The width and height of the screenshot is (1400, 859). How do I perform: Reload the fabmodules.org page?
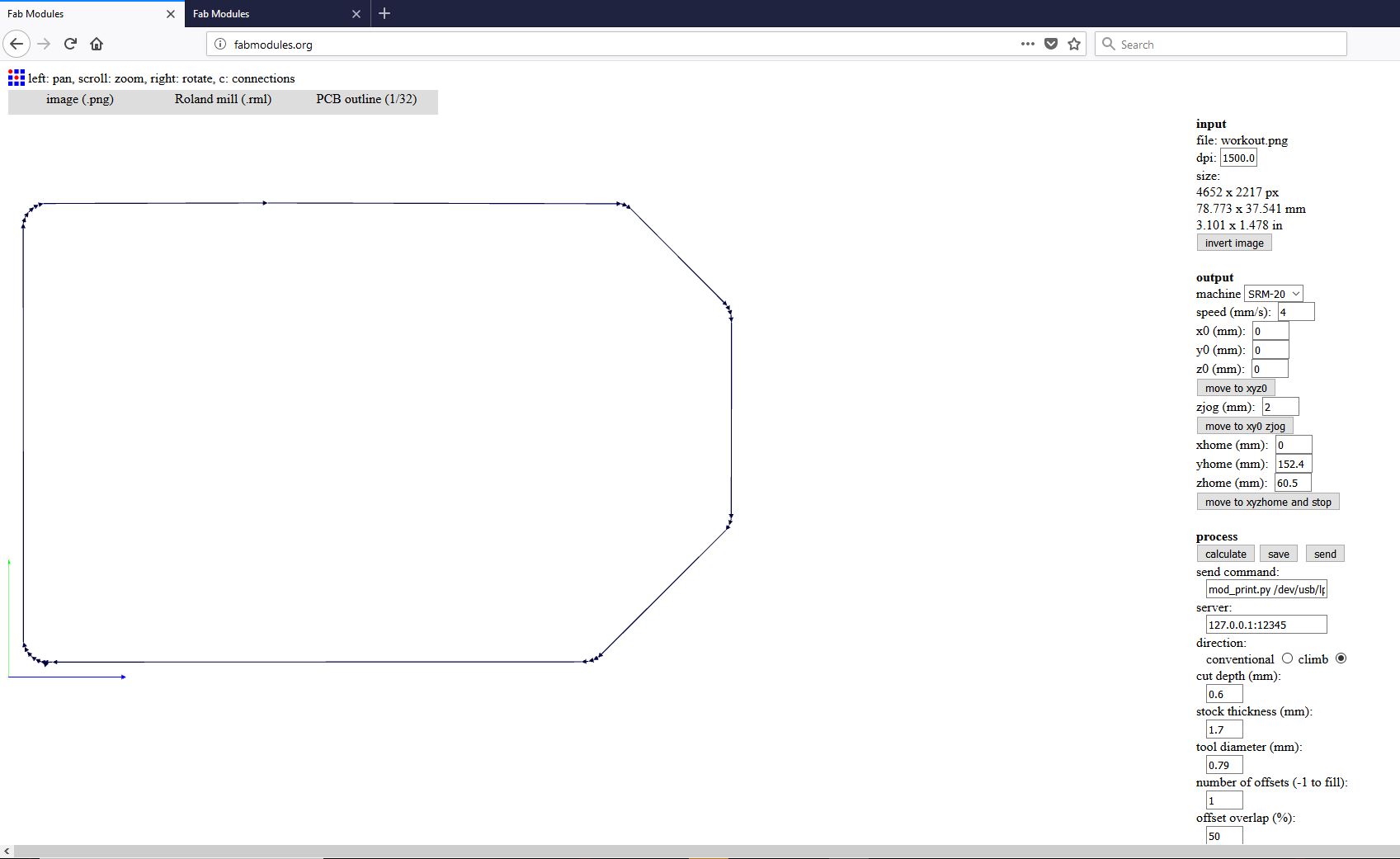click(70, 44)
